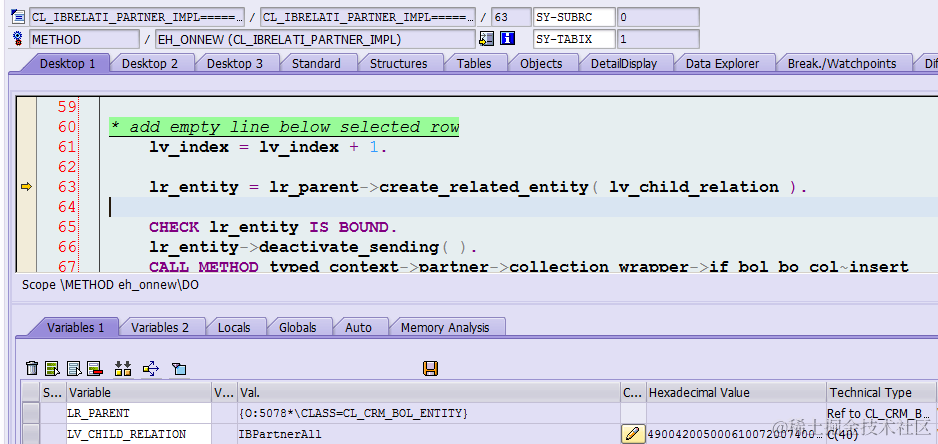Select the Memory Analysis tab
The width and height of the screenshot is (938, 444).
[444, 327]
